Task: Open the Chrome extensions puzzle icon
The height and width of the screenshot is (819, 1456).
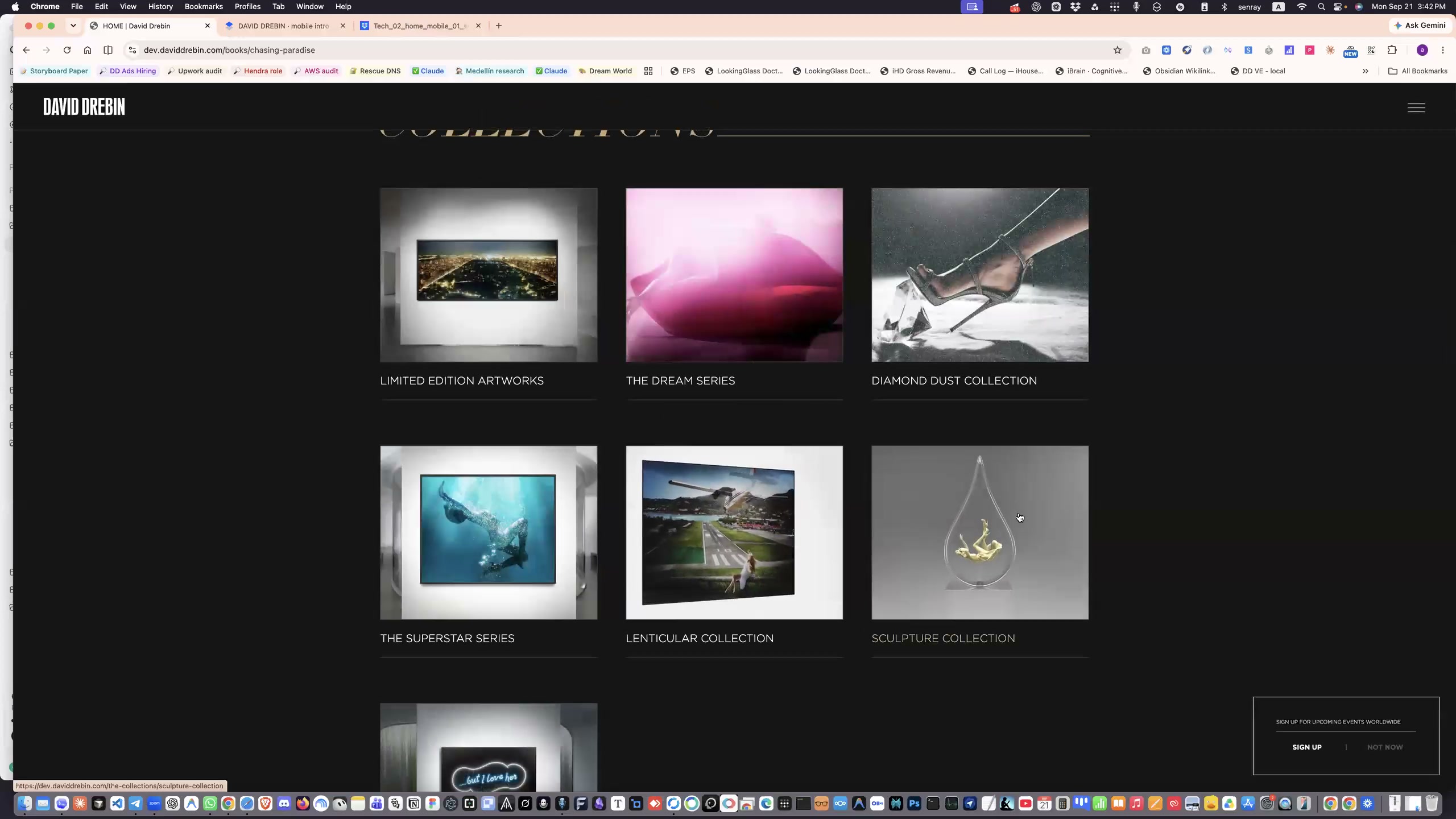Action: click(1392, 50)
